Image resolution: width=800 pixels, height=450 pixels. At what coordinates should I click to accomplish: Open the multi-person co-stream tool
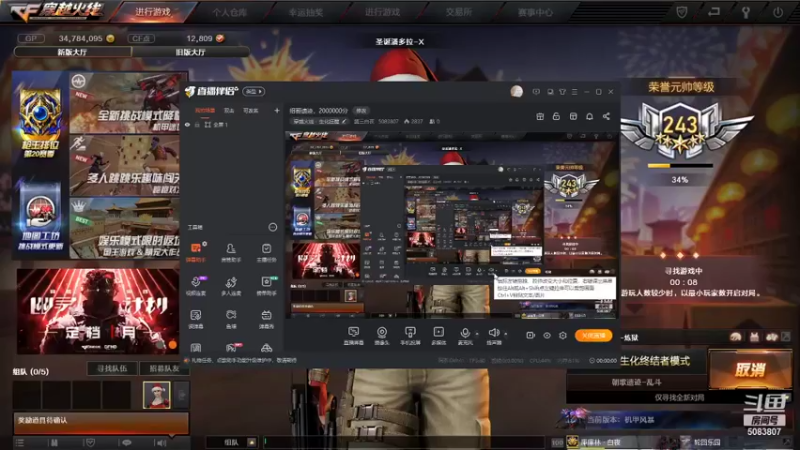click(231, 286)
